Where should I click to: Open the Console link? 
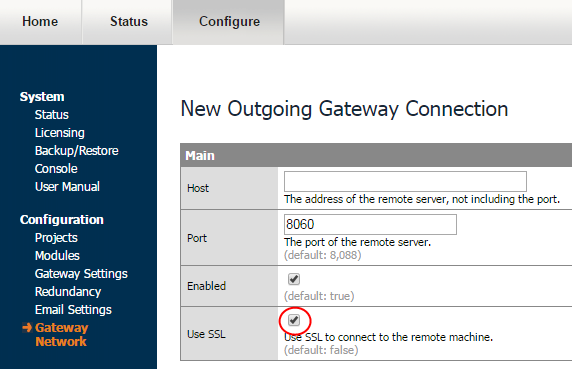(56, 169)
